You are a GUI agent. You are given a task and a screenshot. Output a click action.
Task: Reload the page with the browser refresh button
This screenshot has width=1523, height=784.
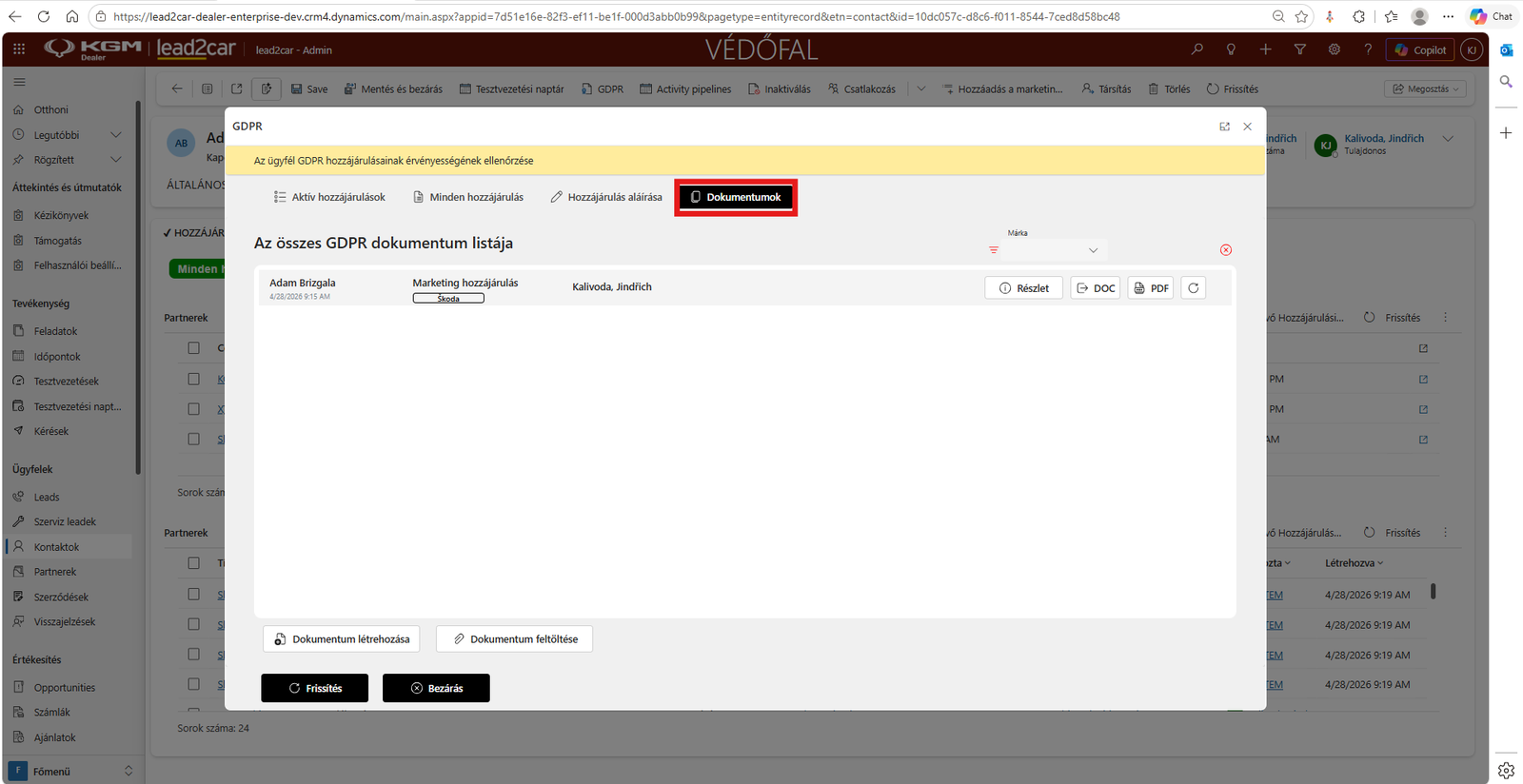point(44,16)
